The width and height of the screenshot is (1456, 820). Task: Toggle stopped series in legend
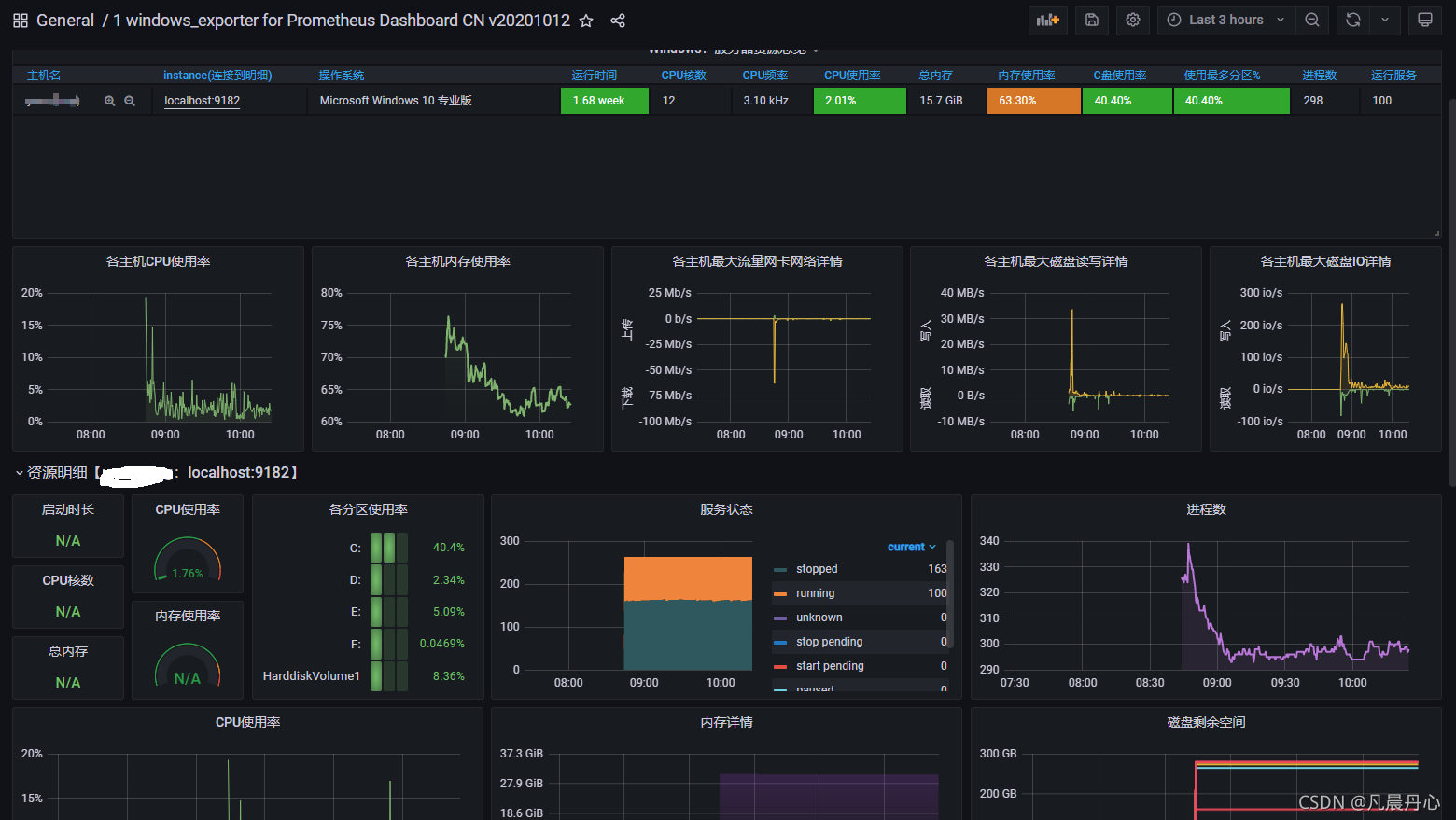click(817, 569)
